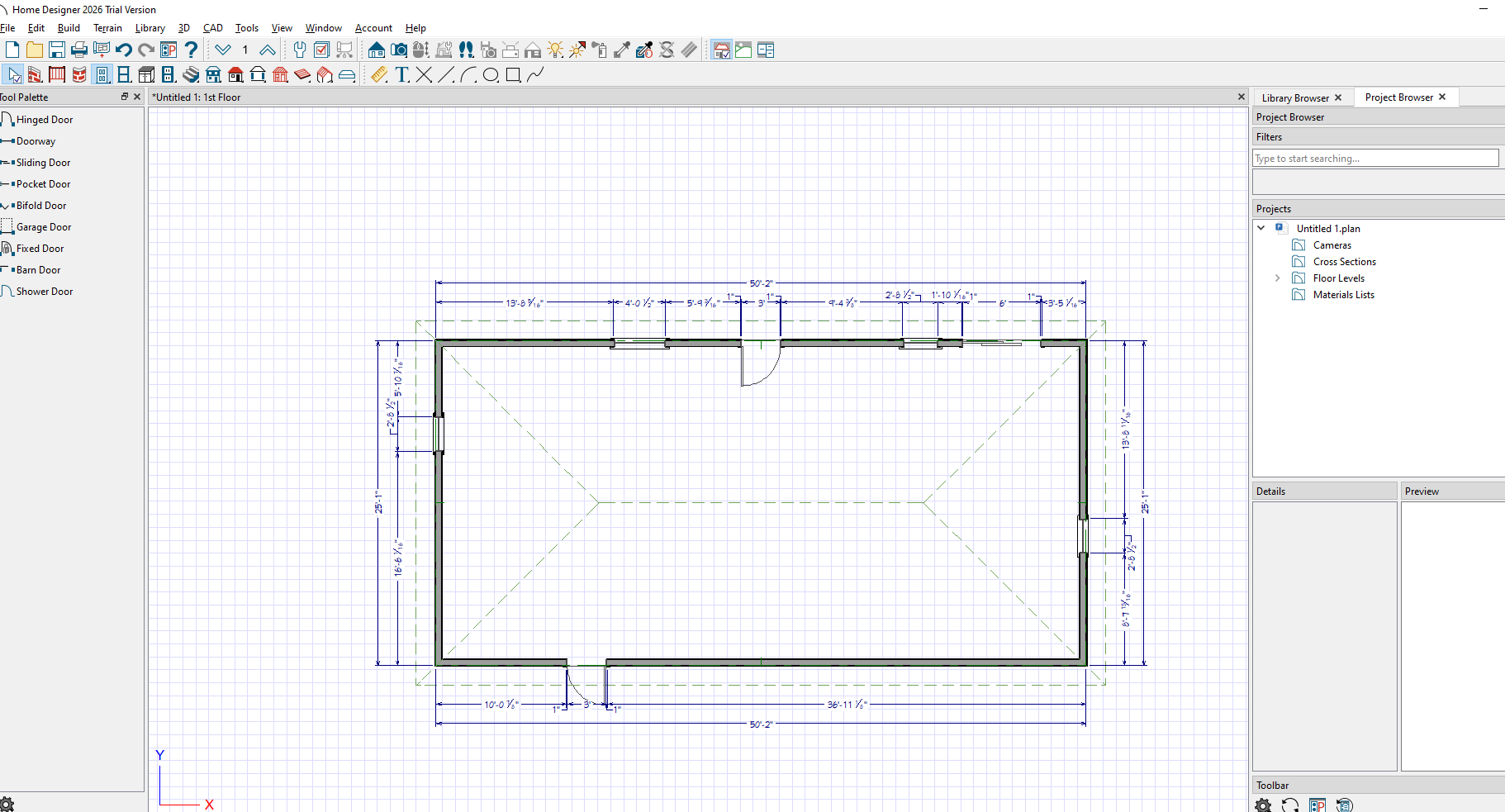Click the Adjust Lights bulb icon

tap(555, 50)
